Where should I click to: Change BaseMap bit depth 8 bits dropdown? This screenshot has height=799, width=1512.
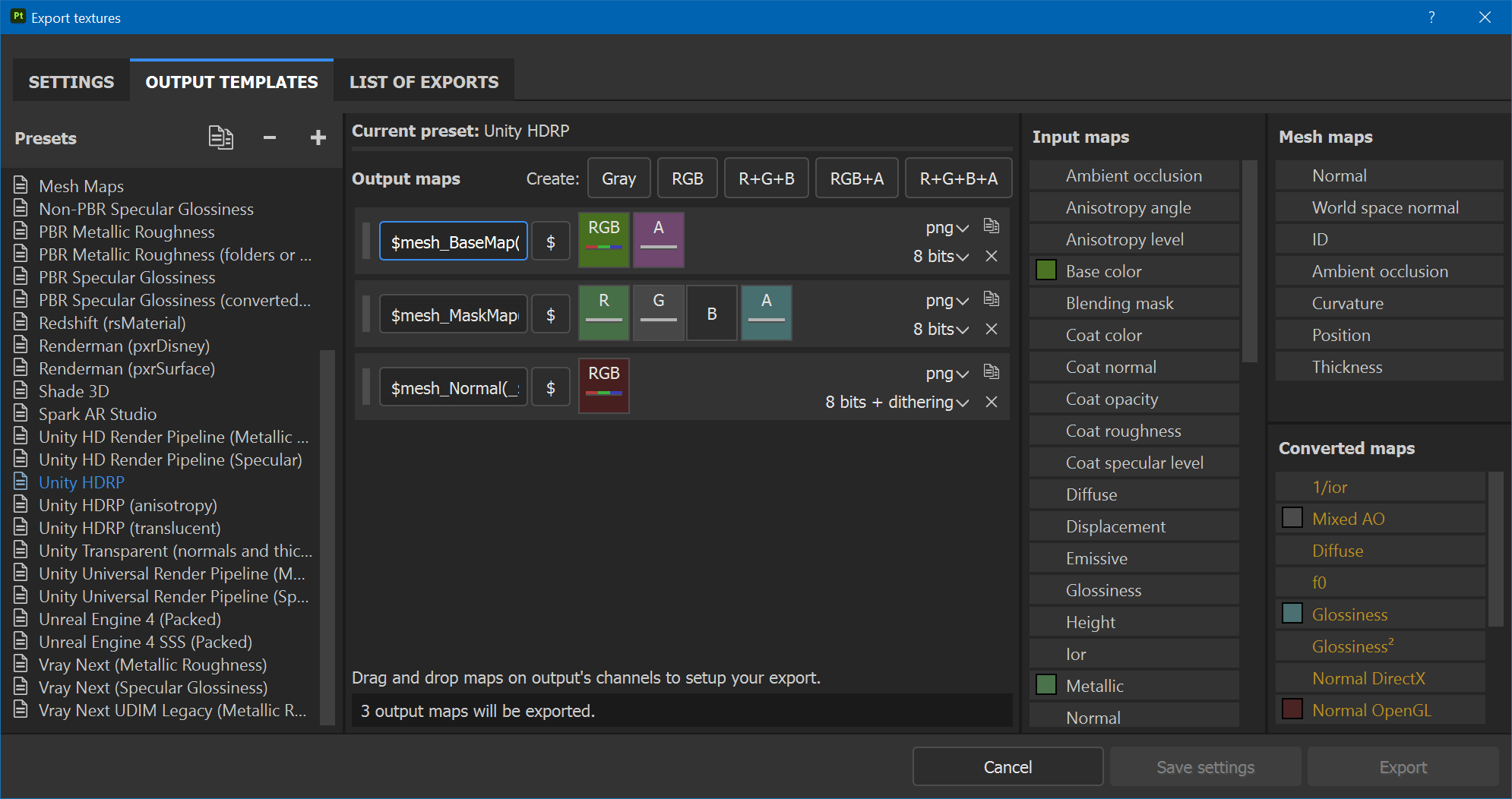(941, 256)
